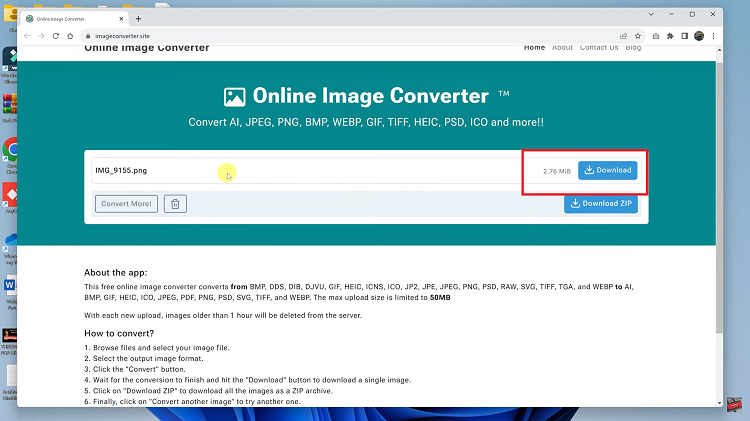Open Google Chrome desktop shortcut
750x421 pixels.
pos(11,156)
